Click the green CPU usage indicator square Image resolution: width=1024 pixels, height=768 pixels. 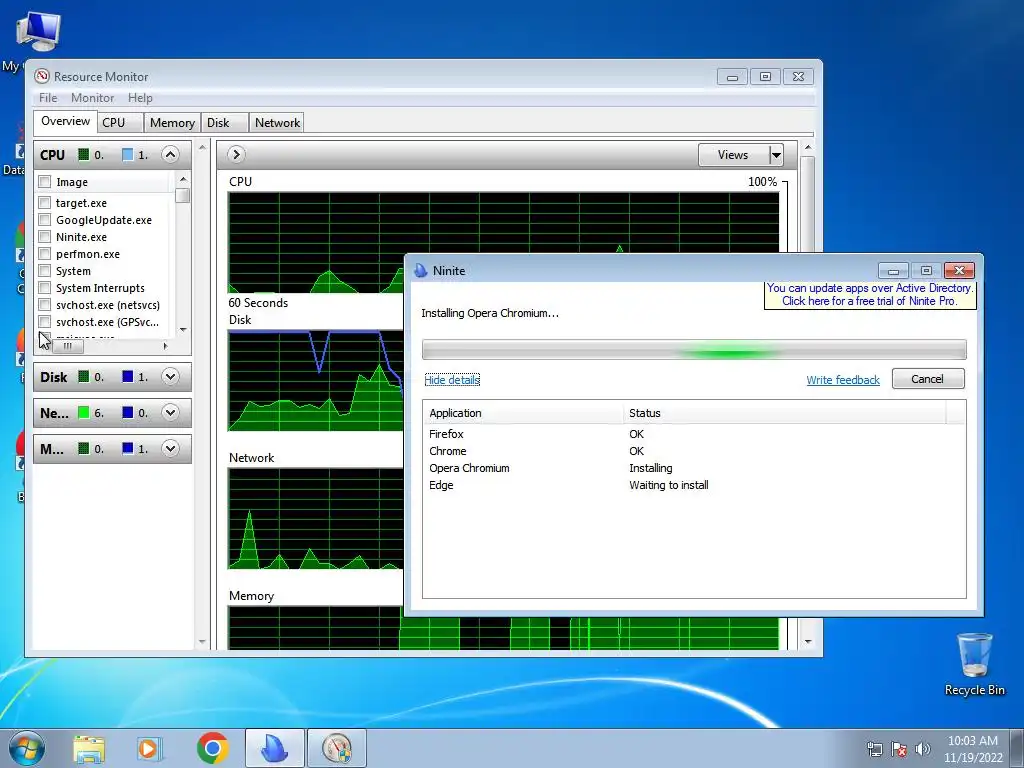[x=84, y=155]
